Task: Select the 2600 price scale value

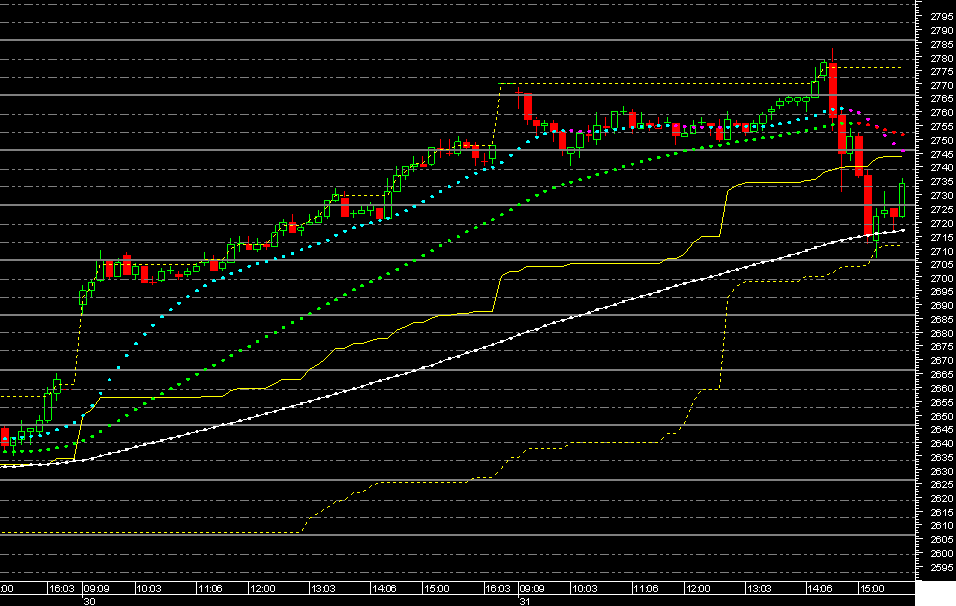Action: tap(942, 554)
